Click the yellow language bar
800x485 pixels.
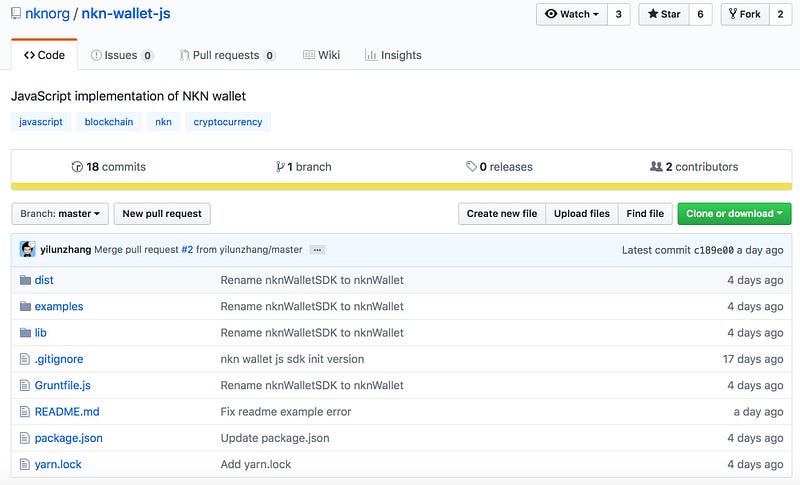(x=400, y=186)
